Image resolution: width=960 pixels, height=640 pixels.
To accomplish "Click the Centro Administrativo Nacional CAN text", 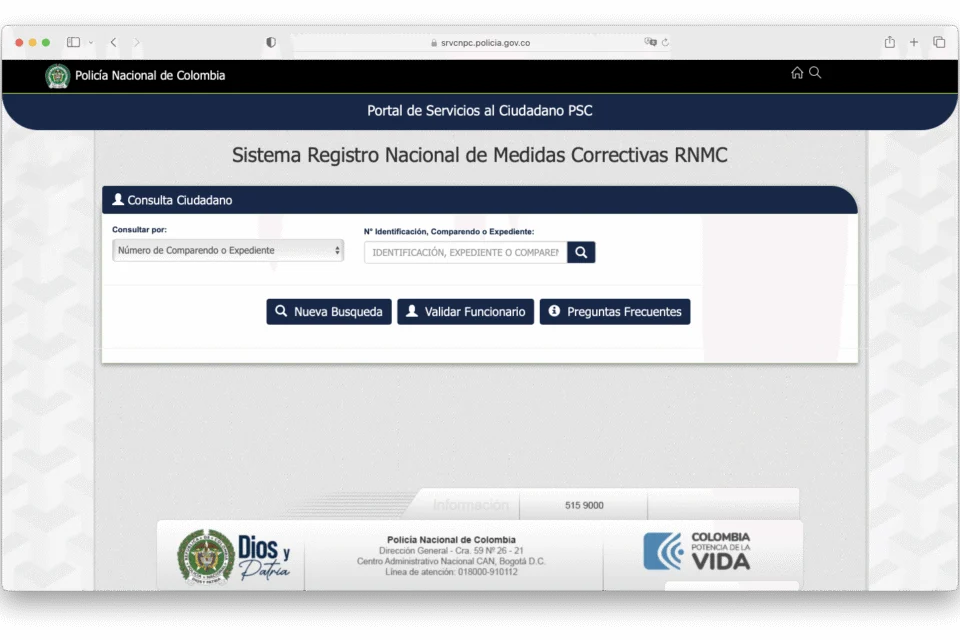I will [451, 561].
